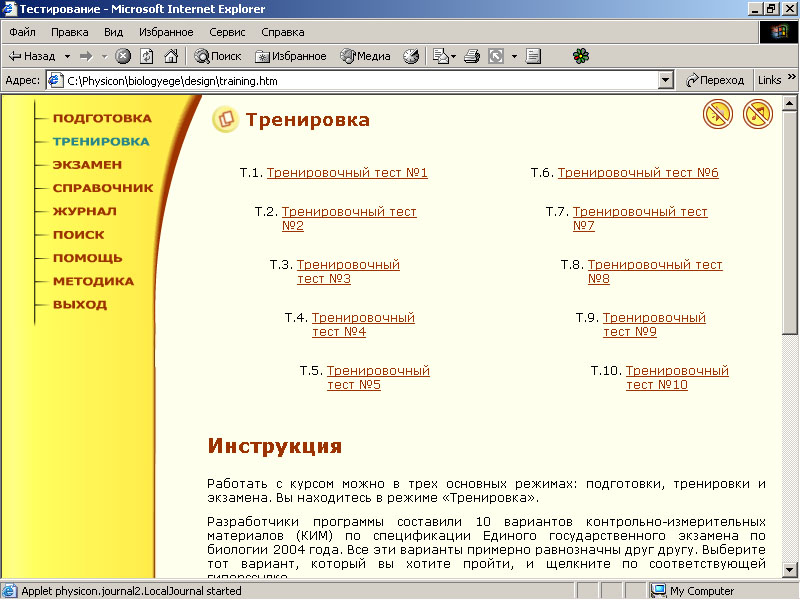Open Медиа panel from toolbar
The image size is (800, 600).
tap(365, 56)
